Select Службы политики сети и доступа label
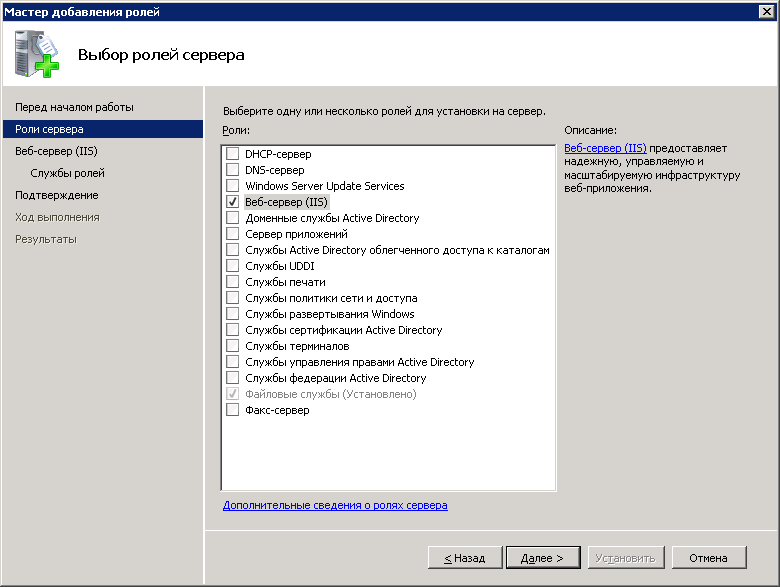Viewport: 780px width, 587px height. (x=331, y=298)
